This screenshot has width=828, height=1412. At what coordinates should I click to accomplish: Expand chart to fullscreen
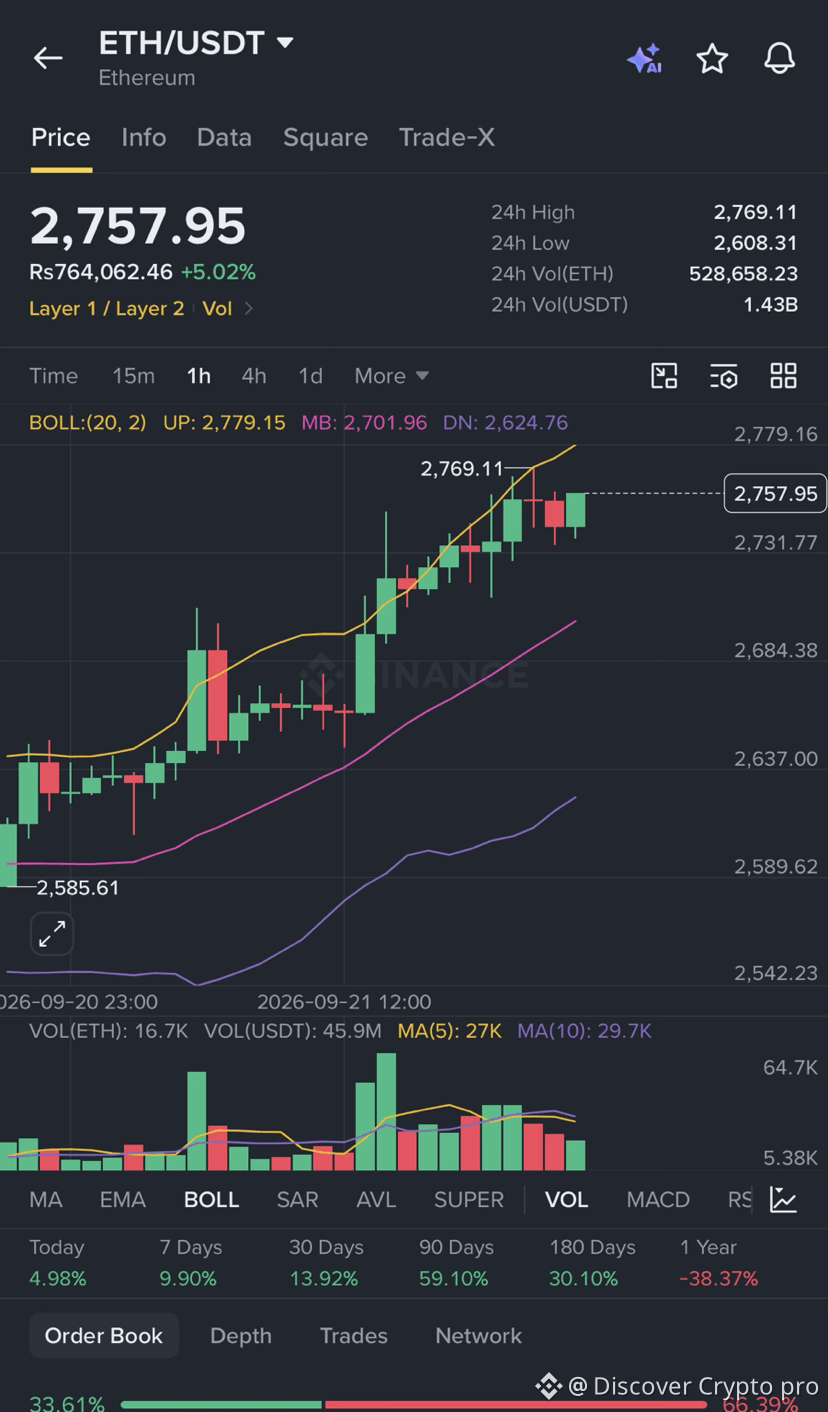[52, 934]
